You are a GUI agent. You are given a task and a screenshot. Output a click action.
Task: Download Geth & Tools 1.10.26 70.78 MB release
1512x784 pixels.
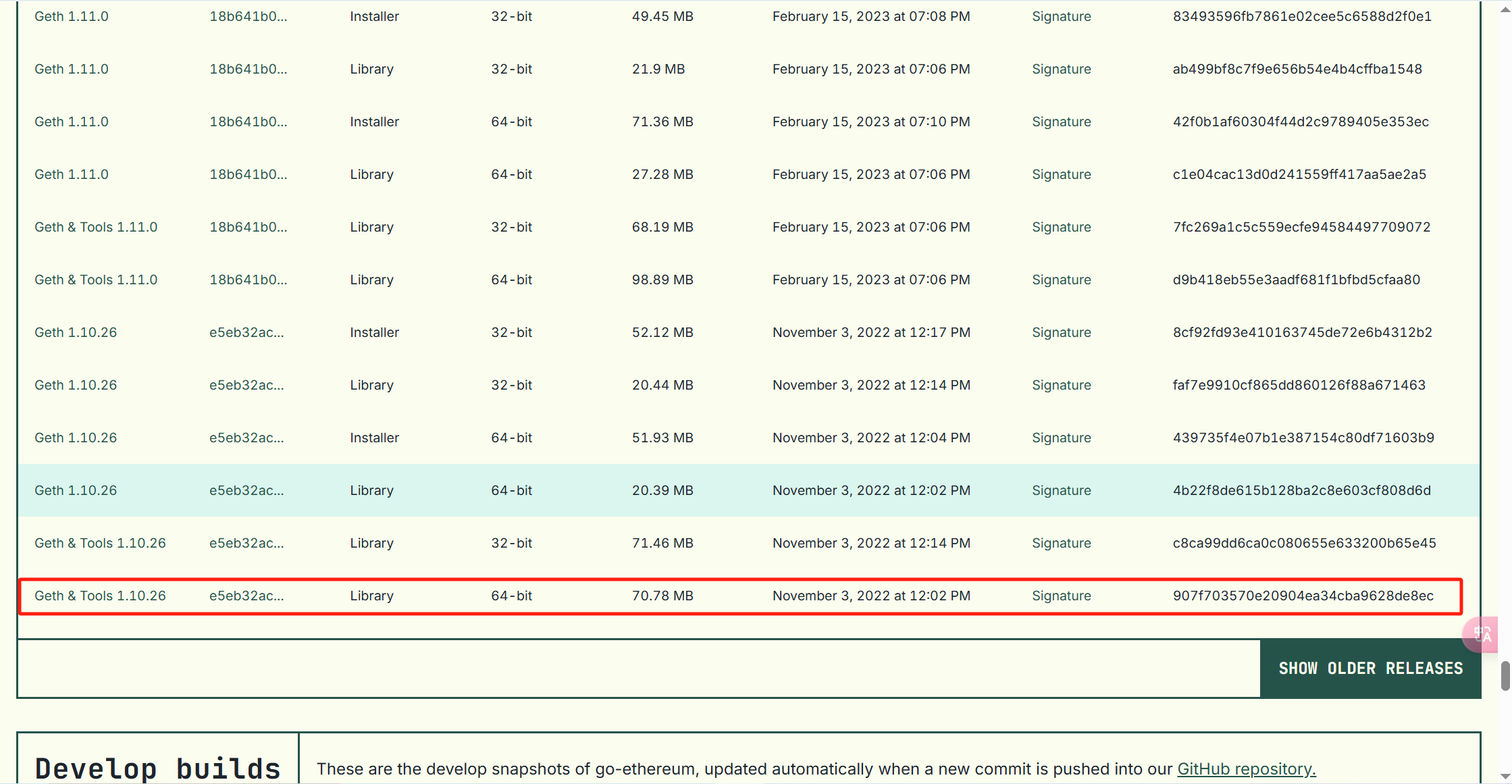point(100,596)
